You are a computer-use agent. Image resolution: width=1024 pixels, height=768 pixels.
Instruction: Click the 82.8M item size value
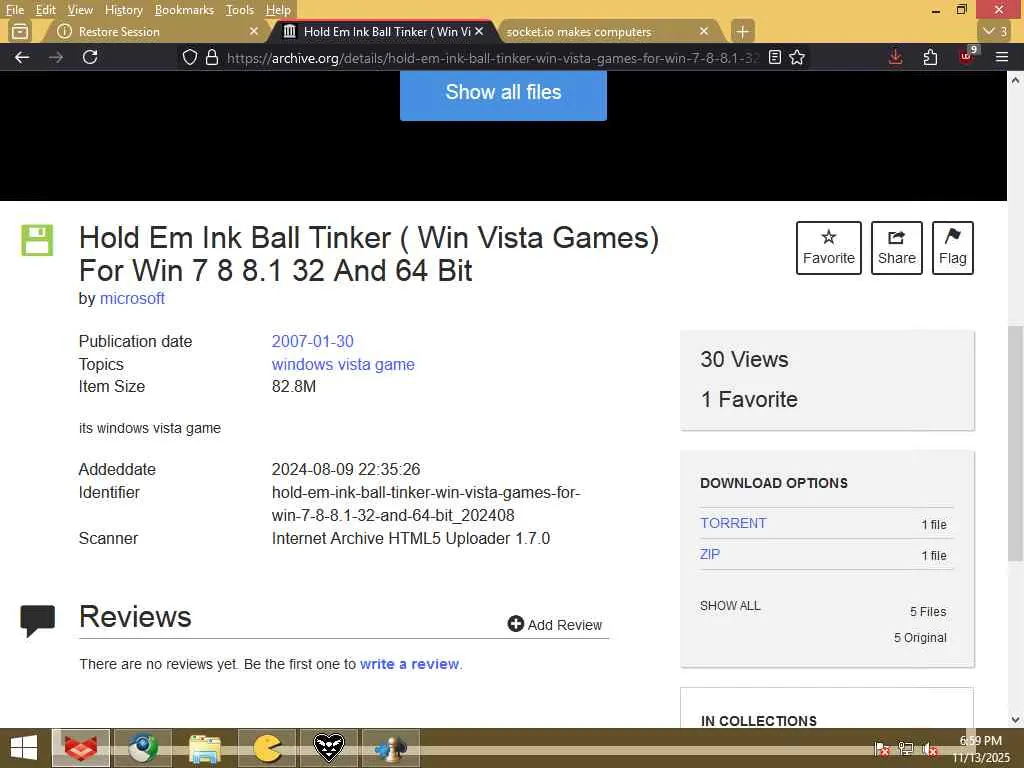point(294,387)
